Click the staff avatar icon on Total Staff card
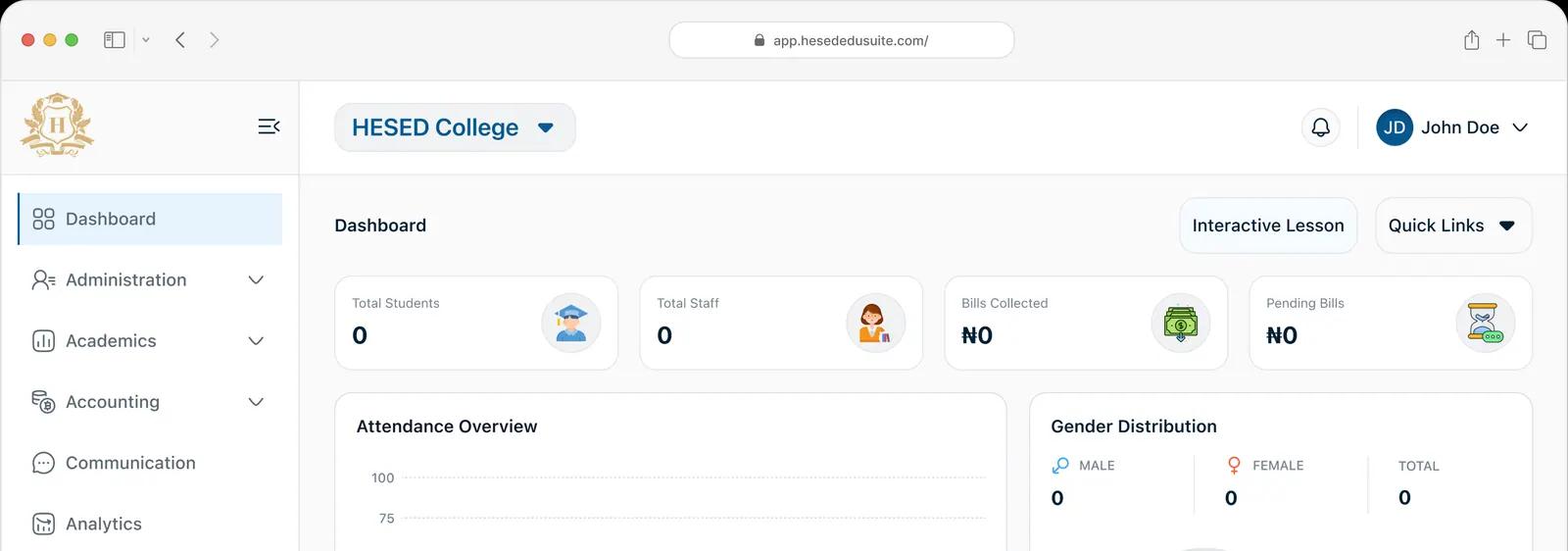1568x551 pixels. (x=876, y=323)
